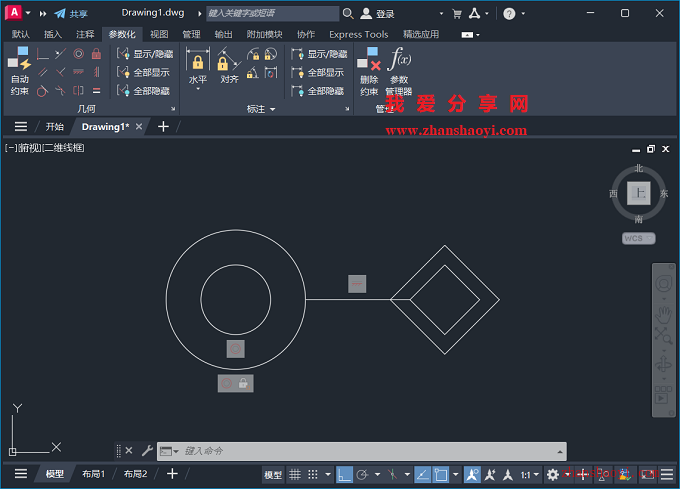The image size is (680, 489).
Task: Click geometric Hide All (全部隐藏) button
Action: pos(143,91)
